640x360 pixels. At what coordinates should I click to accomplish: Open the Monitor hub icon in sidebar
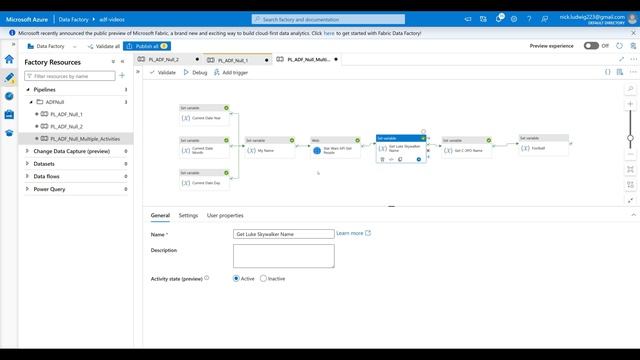click(9, 96)
